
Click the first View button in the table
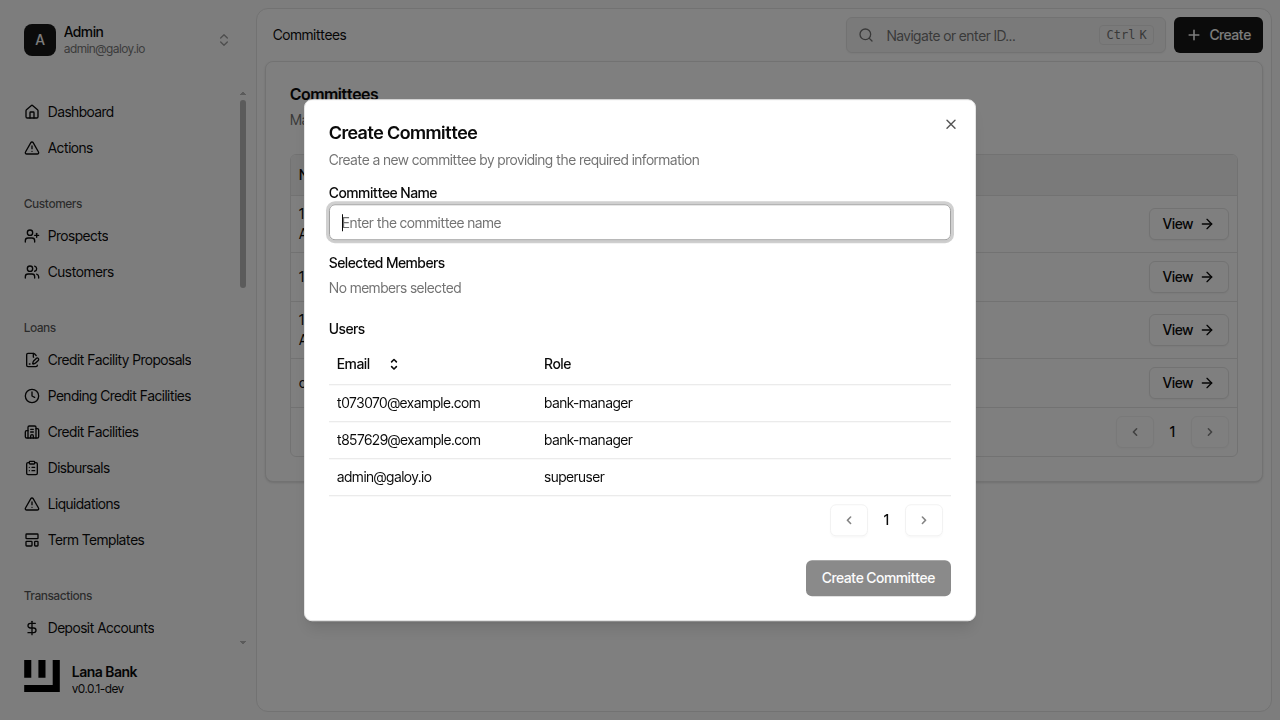click(x=1188, y=223)
